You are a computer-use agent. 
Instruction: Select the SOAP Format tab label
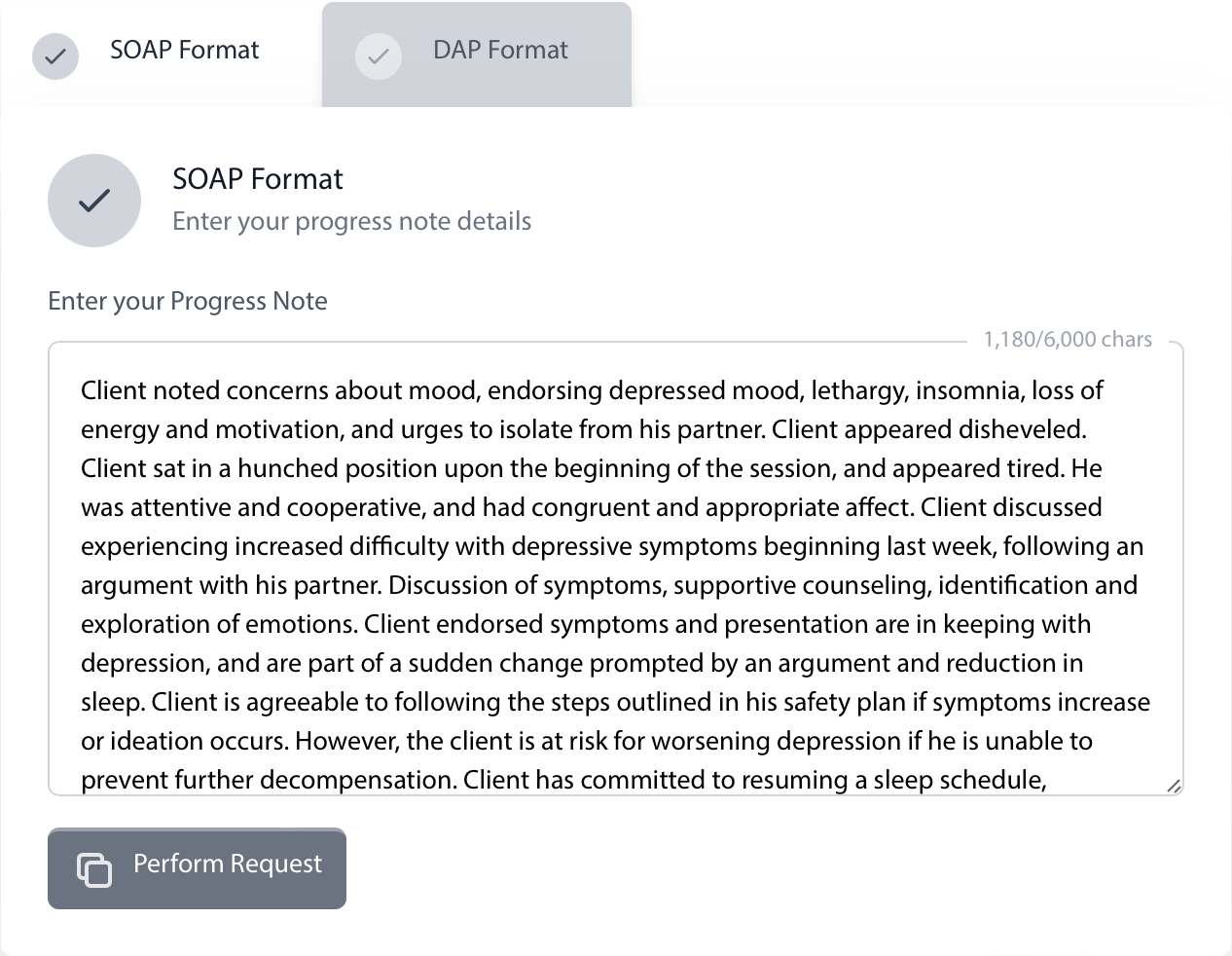184,50
